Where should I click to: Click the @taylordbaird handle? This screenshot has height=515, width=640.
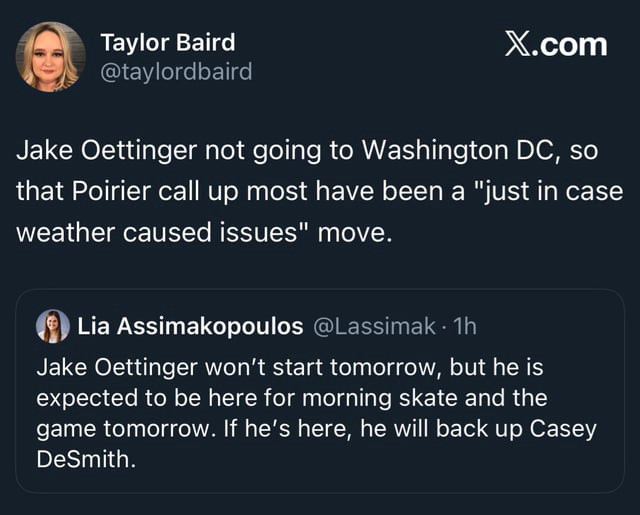coord(176,71)
